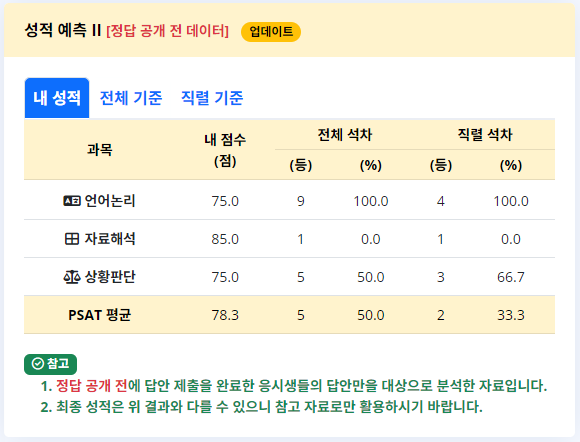
Task: Click the yellow 업데이트 button
Action: [x=271, y=32]
